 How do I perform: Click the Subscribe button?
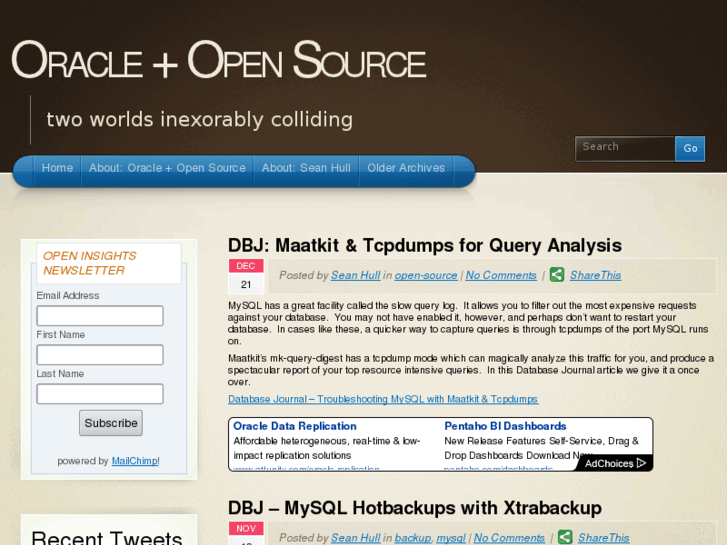click(111, 423)
